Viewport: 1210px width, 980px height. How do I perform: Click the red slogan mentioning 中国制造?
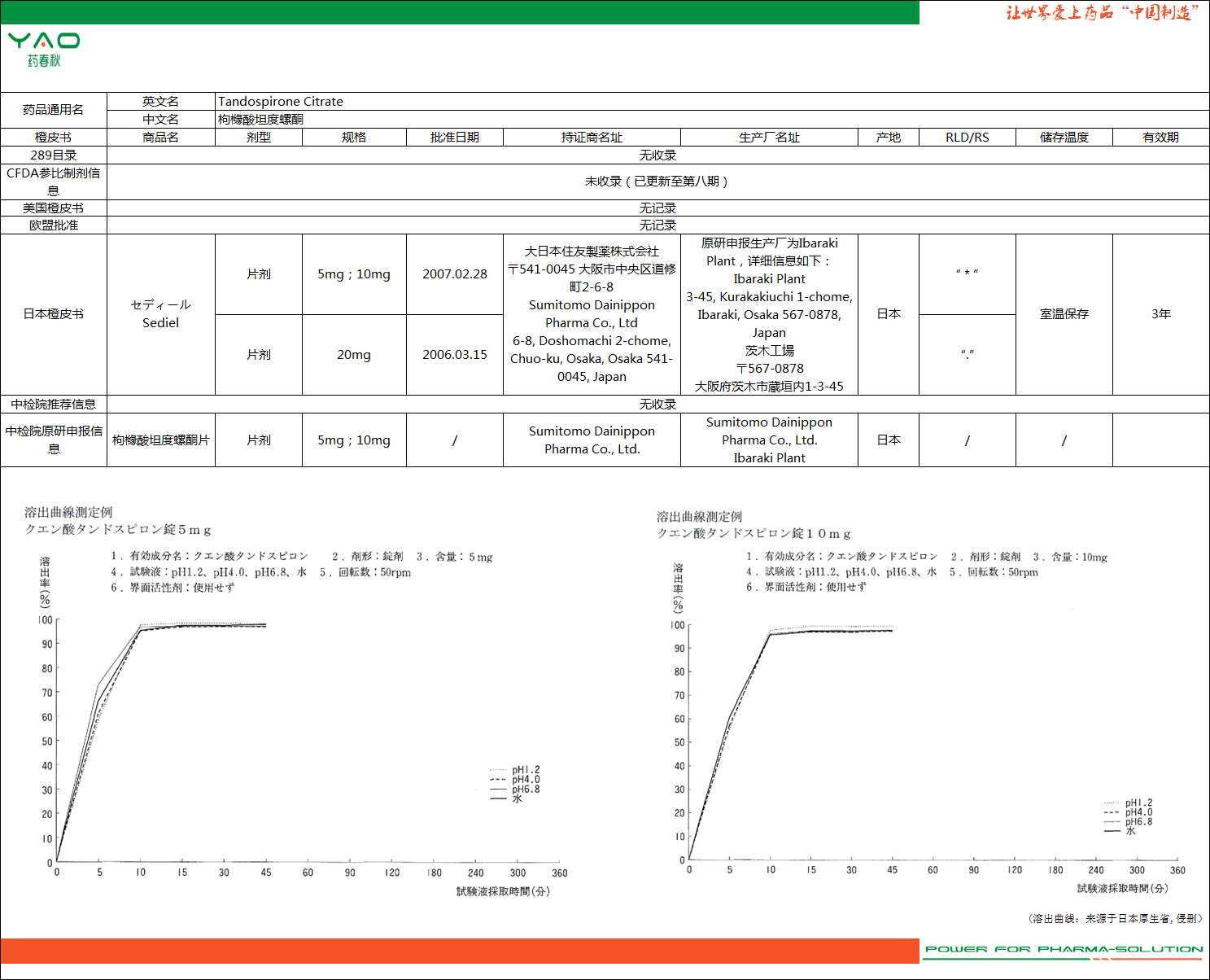coord(1103,12)
